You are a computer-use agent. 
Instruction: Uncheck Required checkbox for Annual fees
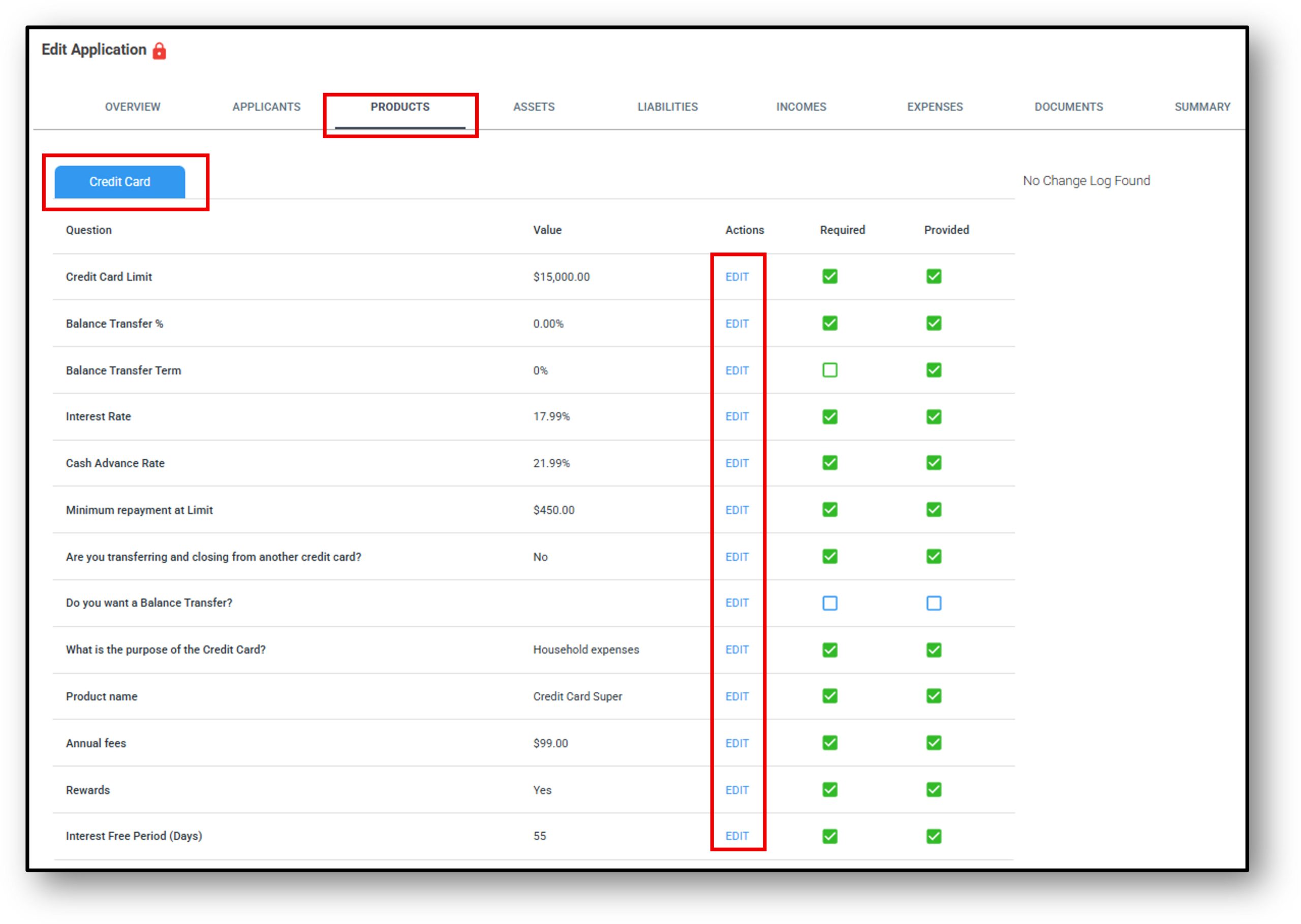pos(829,743)
